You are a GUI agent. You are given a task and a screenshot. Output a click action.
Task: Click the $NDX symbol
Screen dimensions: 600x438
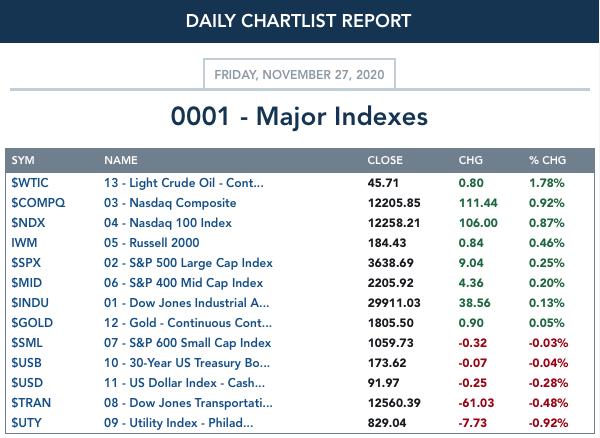pos(28,223)
